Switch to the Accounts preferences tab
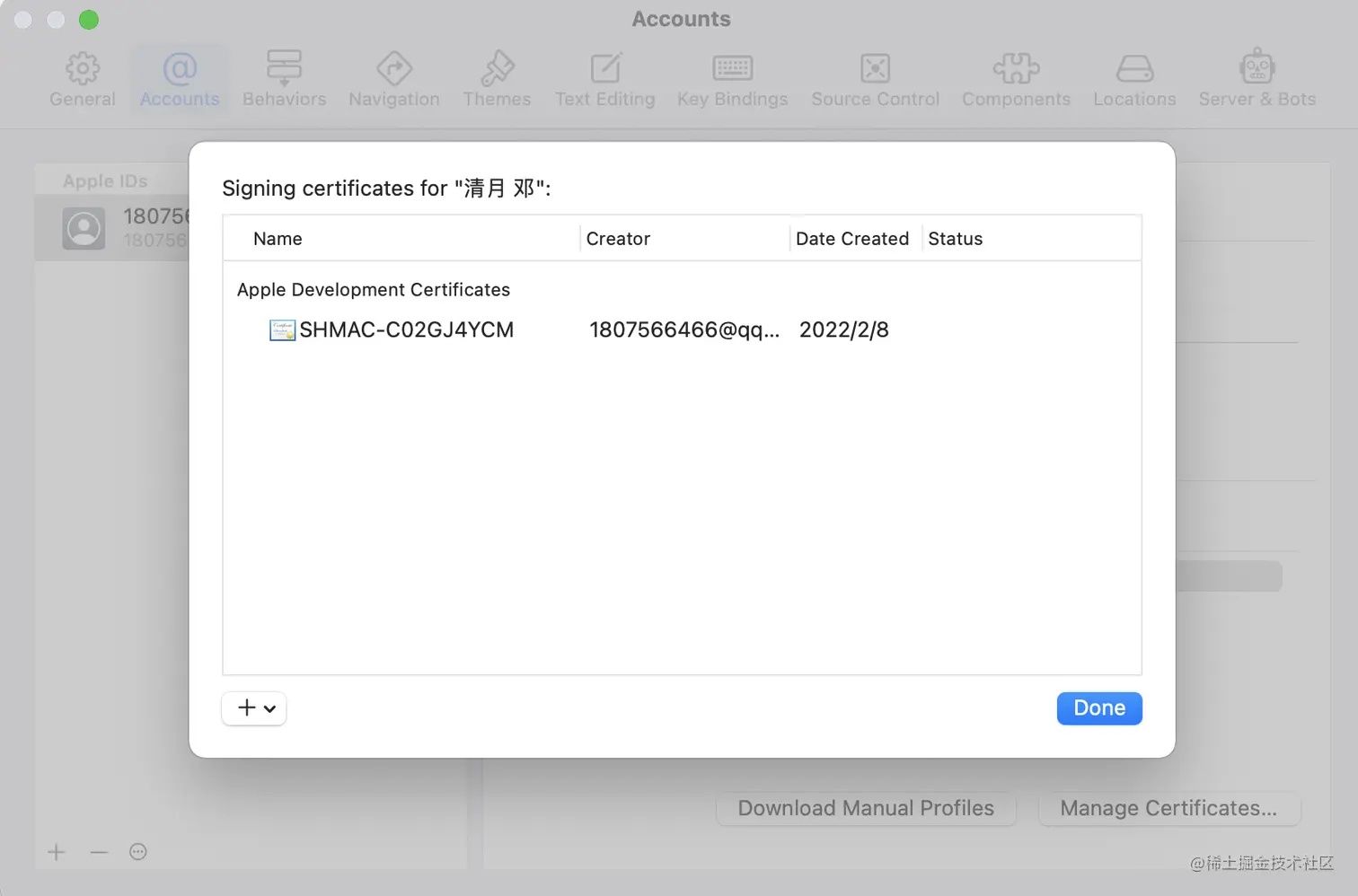 pyautogui.click(x=180, y=80)
